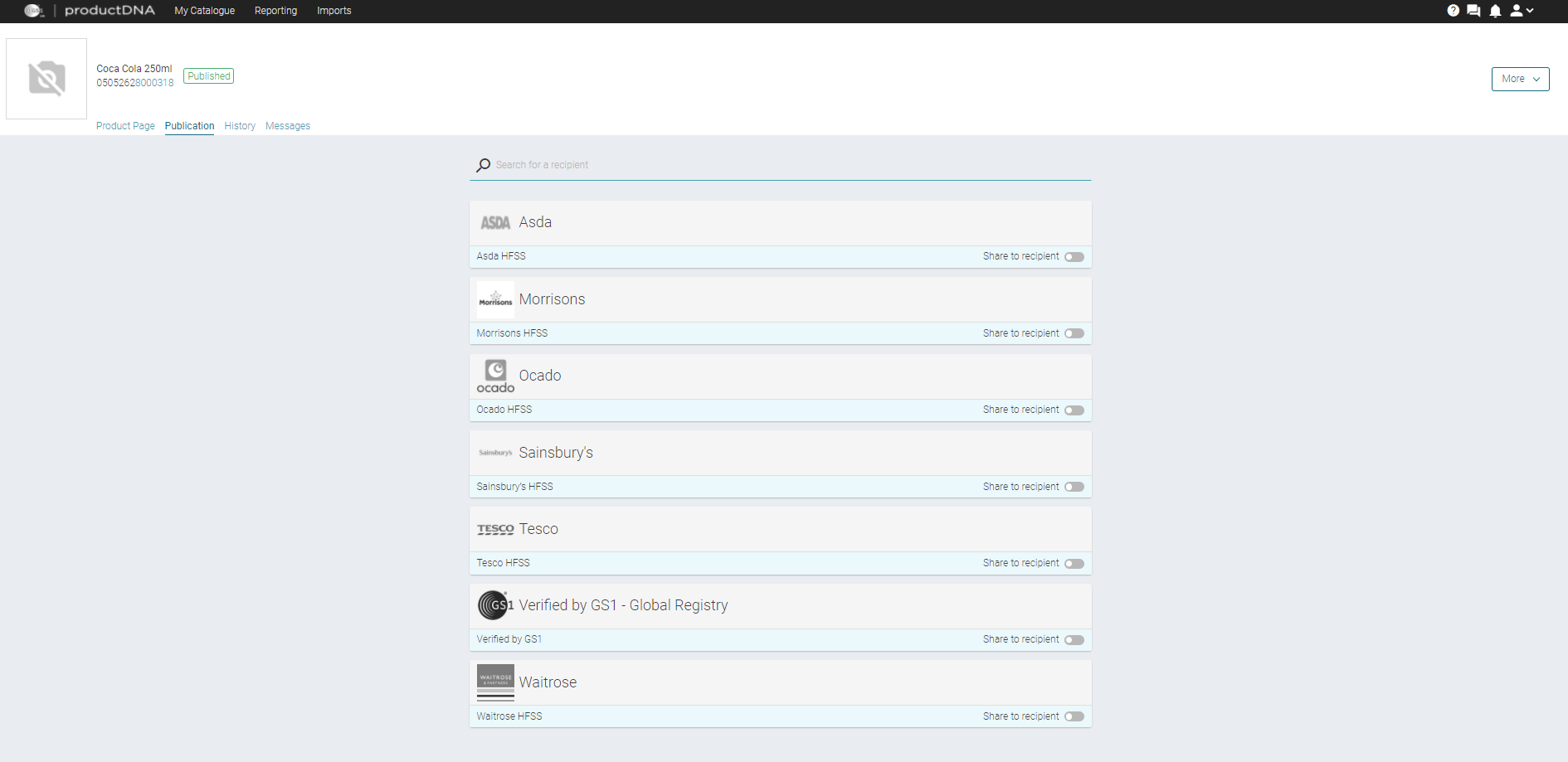Viewport: 1568px width, 762px height.
Task: Click the Asda HFSS row label
Action: 501,256
